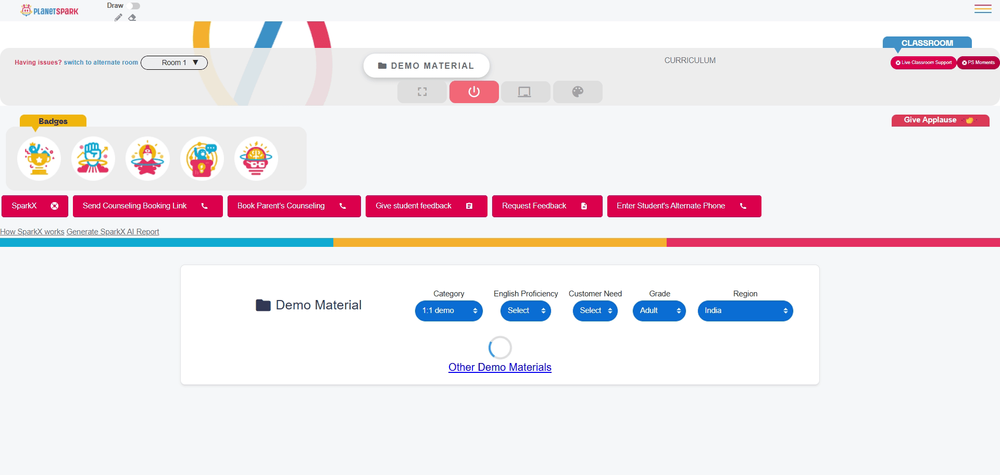Click Give student feedback button
Viewport: 1000px width, 475px height.
coord(426,206)
